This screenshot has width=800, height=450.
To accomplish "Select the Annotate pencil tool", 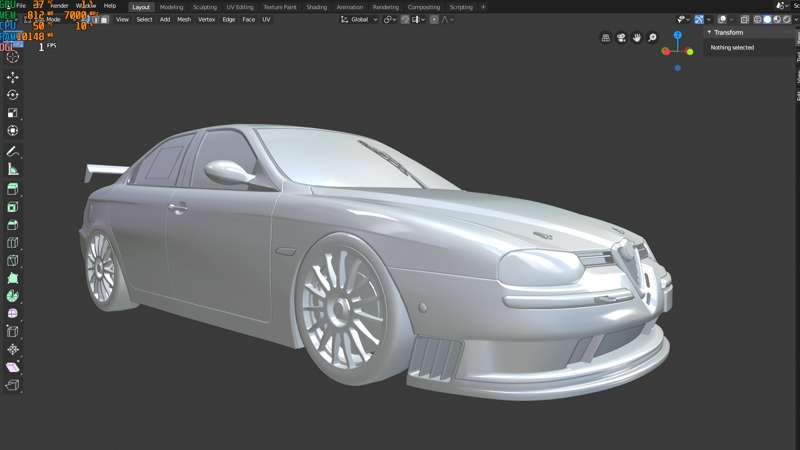I will 13,151.
